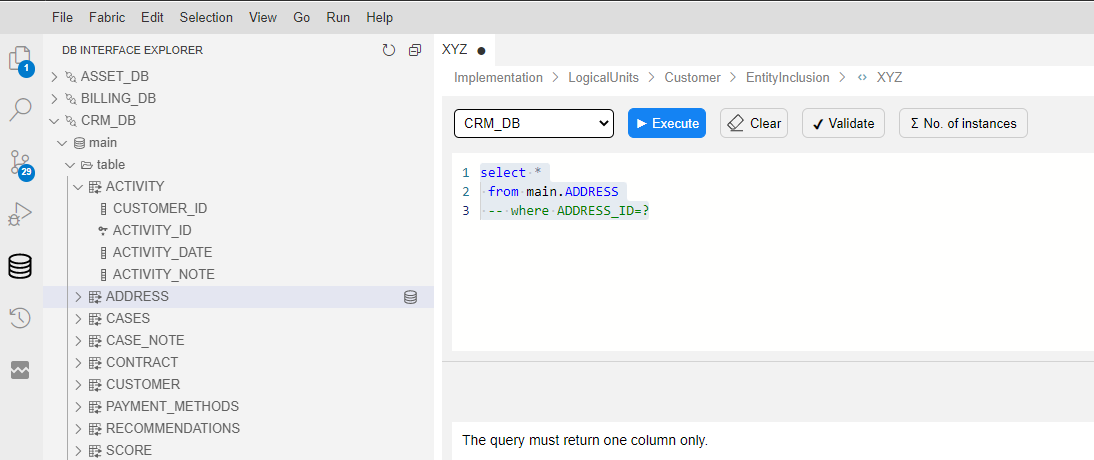Click refresh icon in DB Interface Explorer header
This screenshot has width=1094, height=460.
[389, 50]
